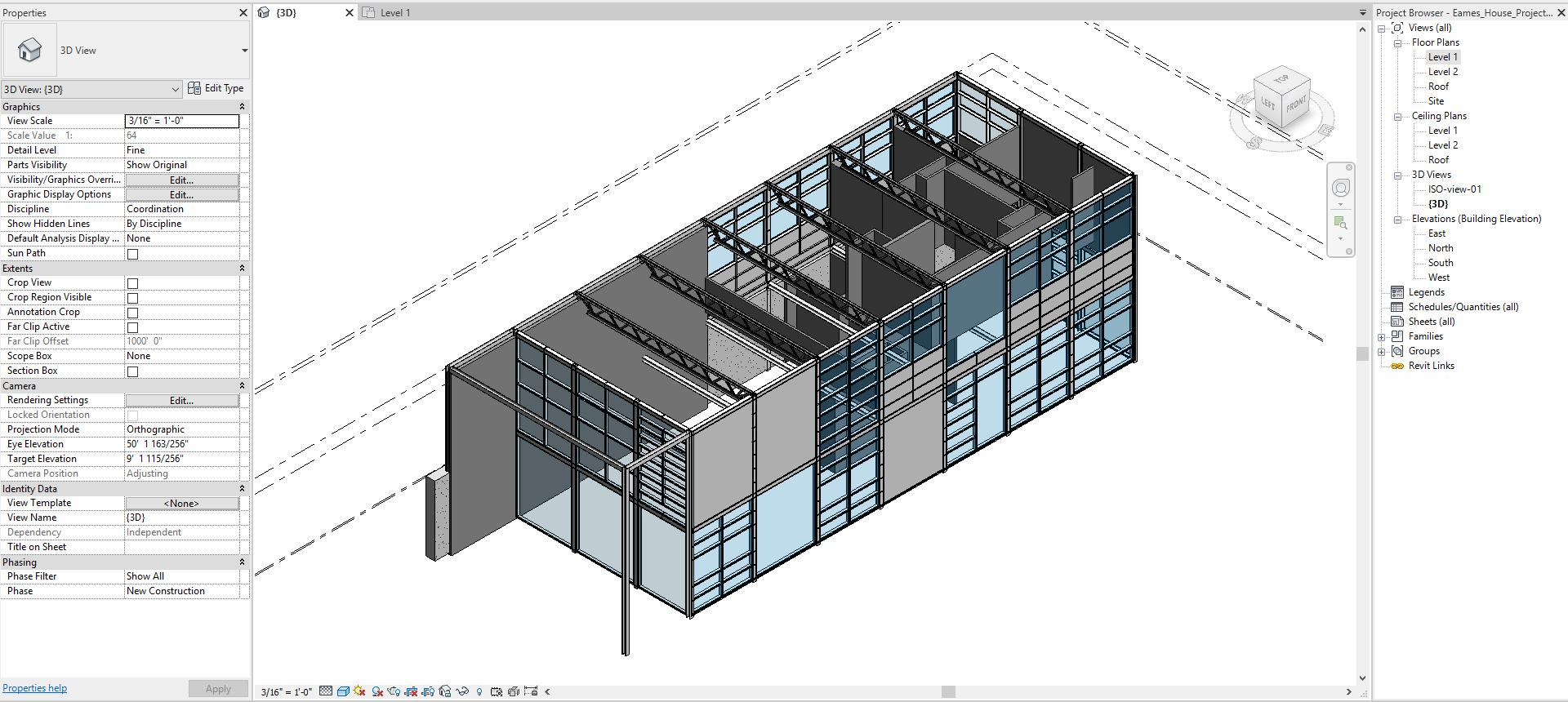Click Temporary Hide/Isolate glasses icon
The height and width of the screenshot is (702, 1568).
pyautogui.click(x=462, y=691)
